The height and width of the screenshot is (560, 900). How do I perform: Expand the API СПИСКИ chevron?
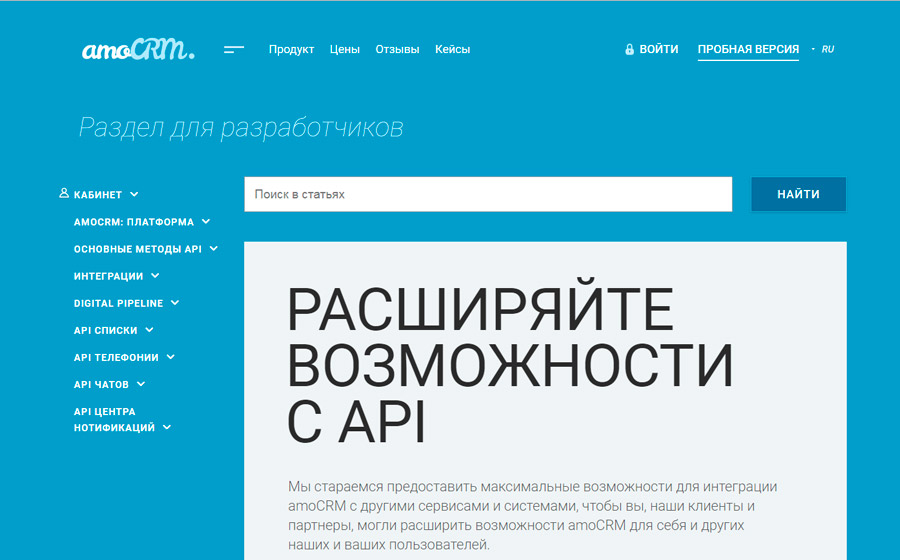click(149, 330)
